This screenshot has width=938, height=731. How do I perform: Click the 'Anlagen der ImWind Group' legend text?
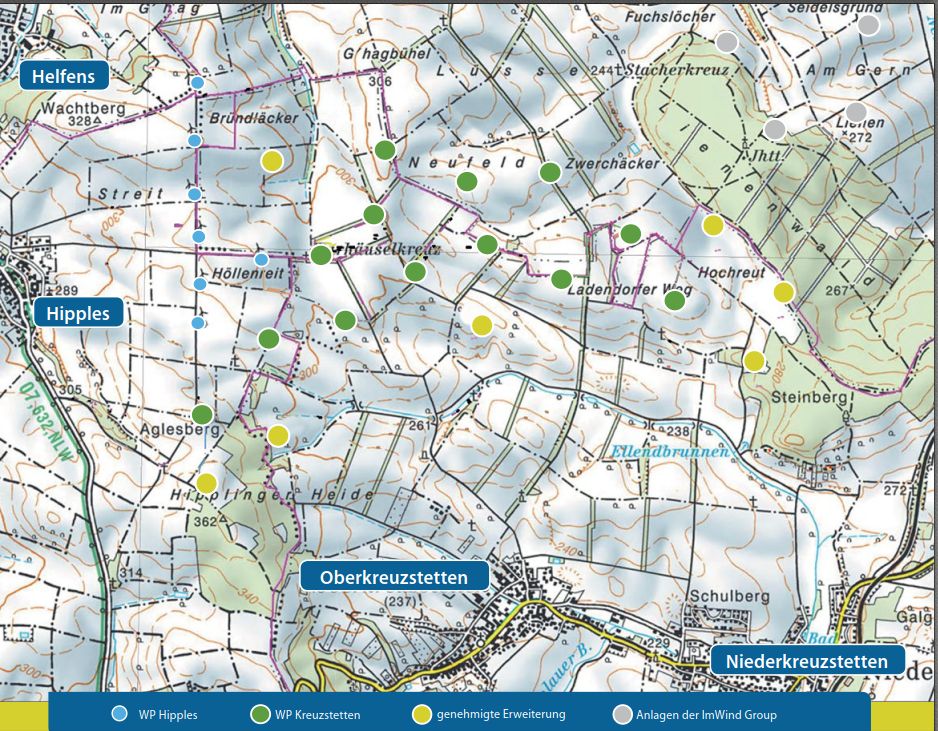(x=706, y=714)
